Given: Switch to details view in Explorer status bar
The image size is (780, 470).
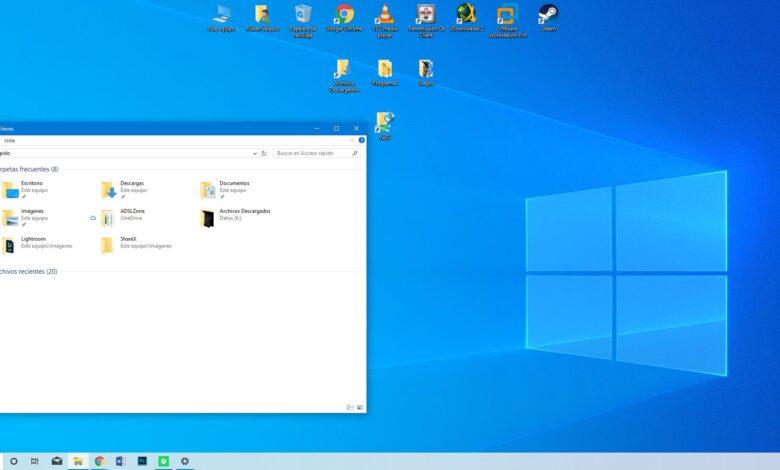Looking at the screenshot, I should (351, 407).
